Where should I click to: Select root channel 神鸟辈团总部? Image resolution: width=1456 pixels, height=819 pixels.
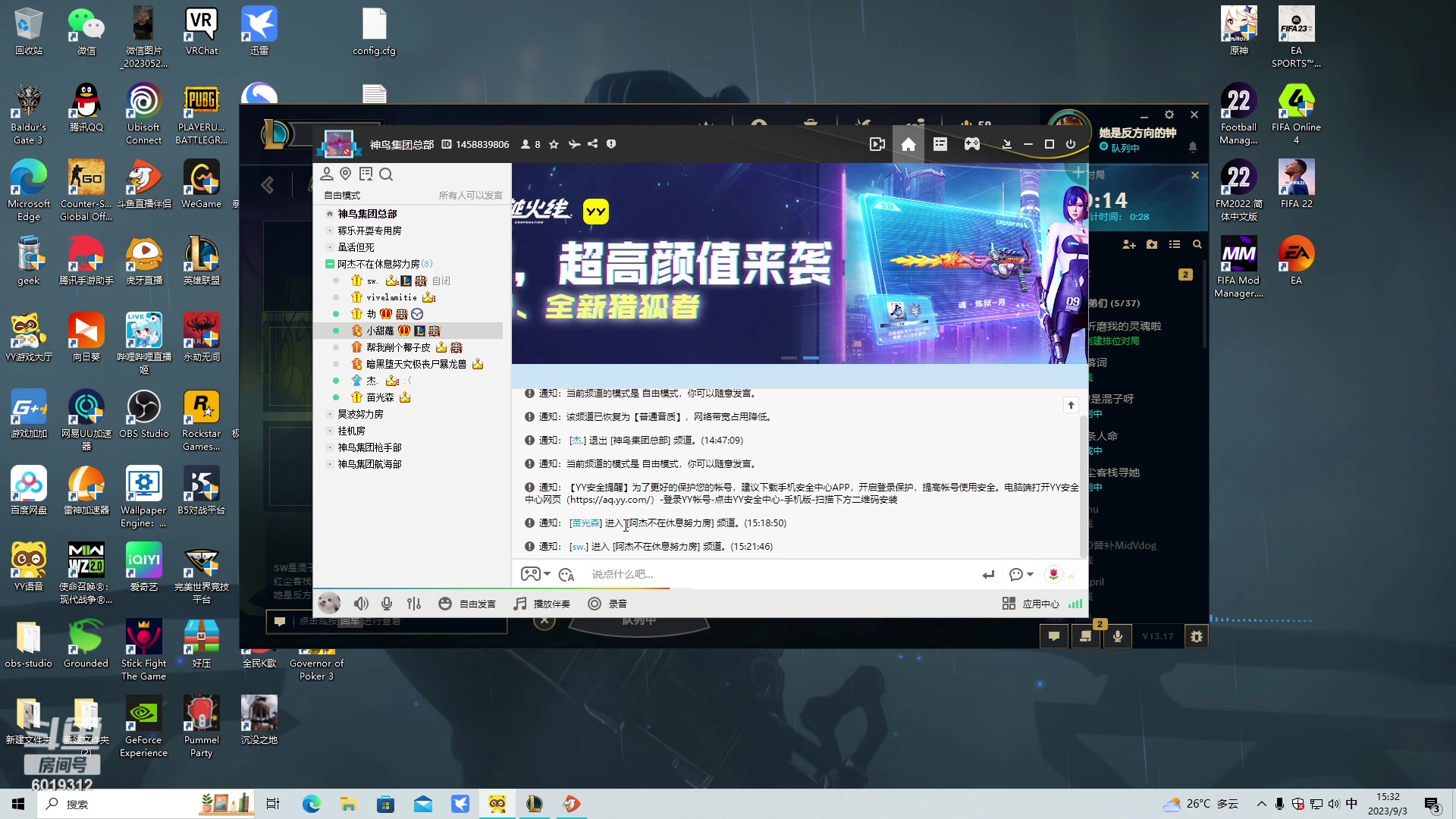tap(367, 214)
